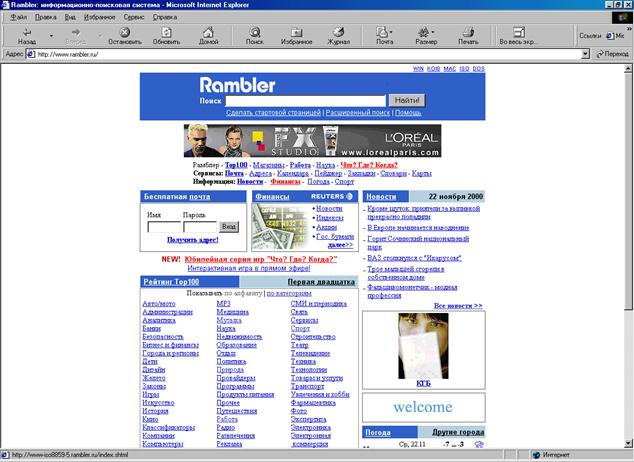Select the ISO encoding link

[464, 69]
